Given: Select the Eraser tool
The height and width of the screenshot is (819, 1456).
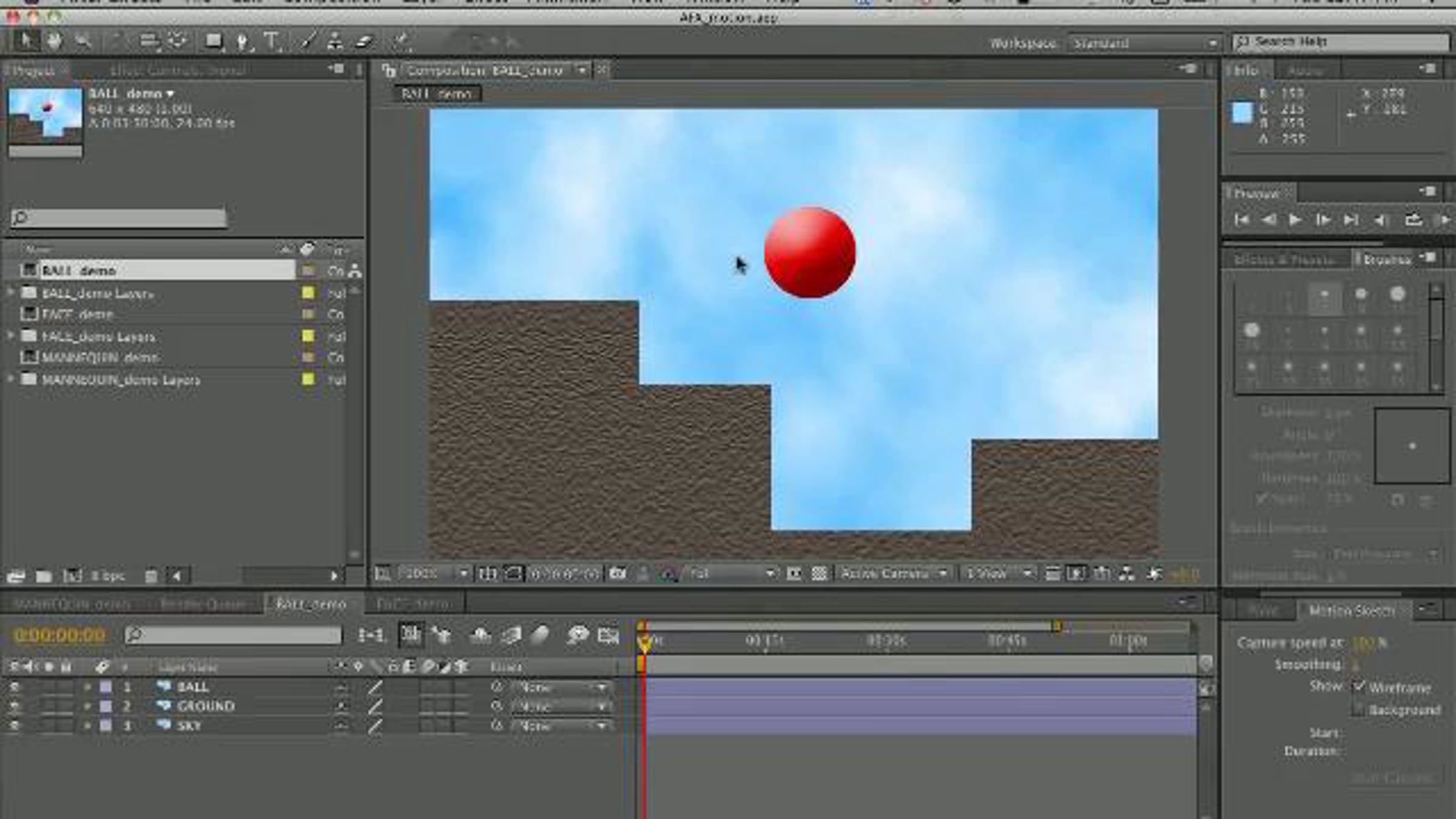Looking at the screenshot, I should point(364,41).
